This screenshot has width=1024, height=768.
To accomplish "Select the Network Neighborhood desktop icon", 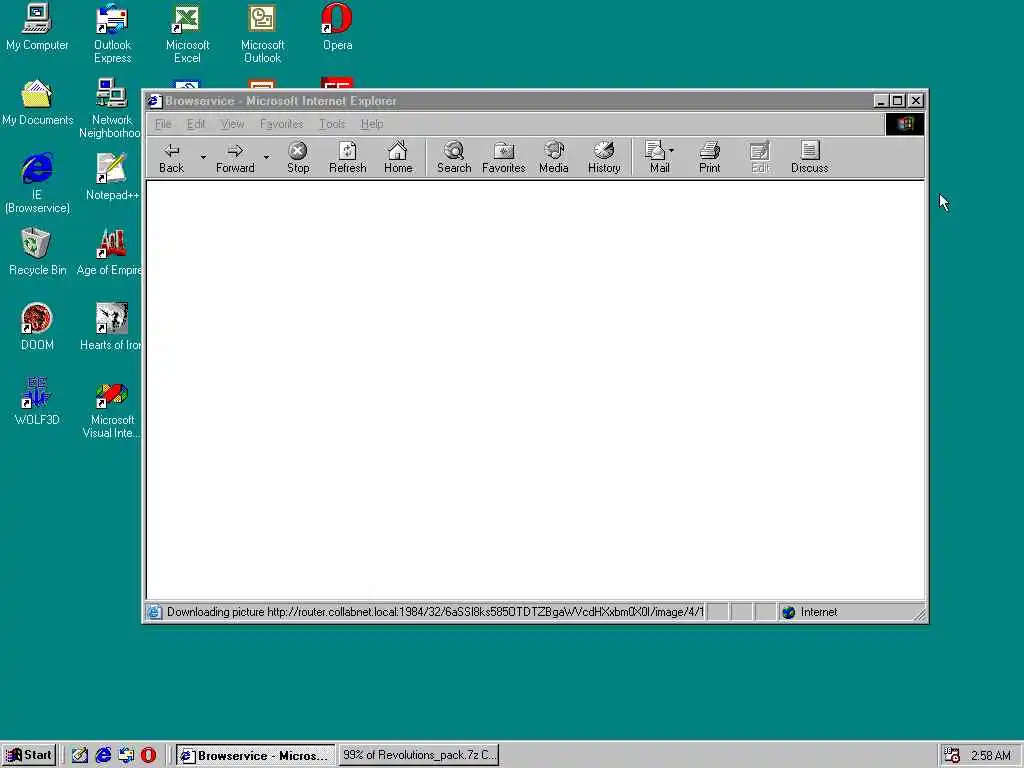I will (110, 108).
